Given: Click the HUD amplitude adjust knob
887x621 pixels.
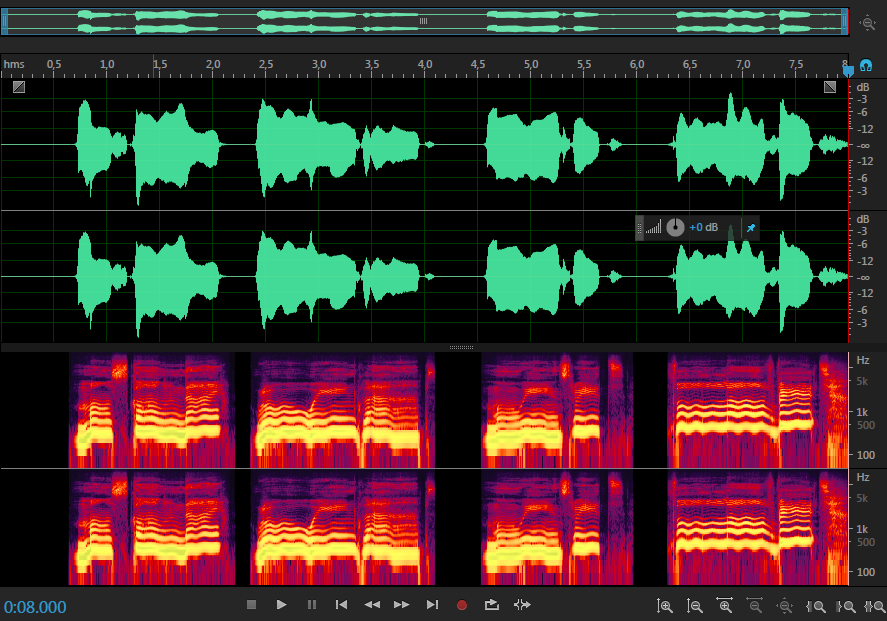Looking at the screenshot, I should [675, 228].
